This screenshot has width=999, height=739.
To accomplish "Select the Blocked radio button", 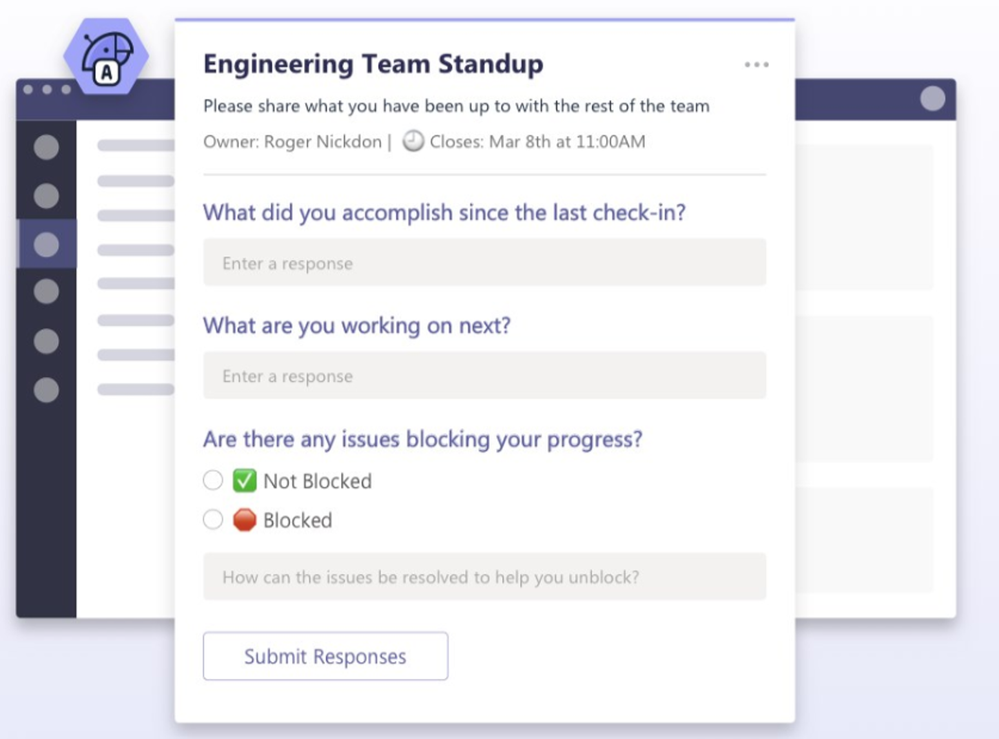I will (213, 520).
